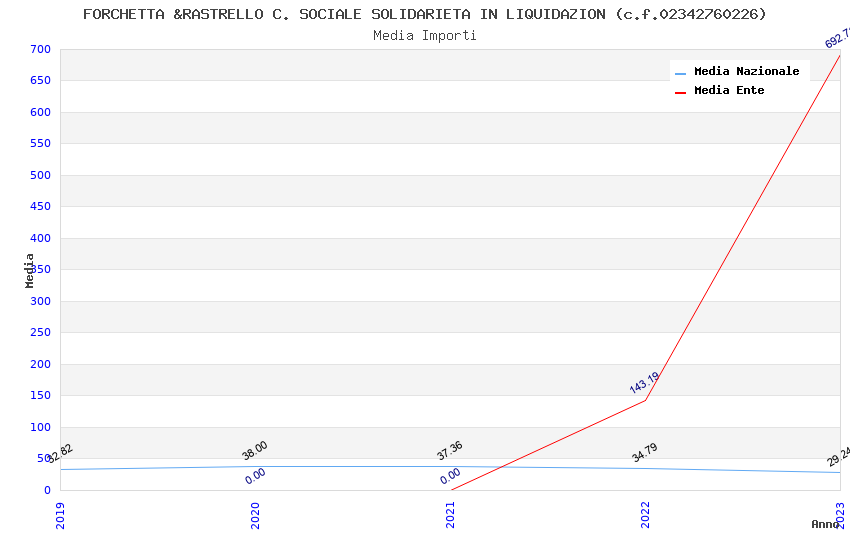Click data label 143.19 on red line
This screenshot has width=850, height=550.
tap(644, 383)
